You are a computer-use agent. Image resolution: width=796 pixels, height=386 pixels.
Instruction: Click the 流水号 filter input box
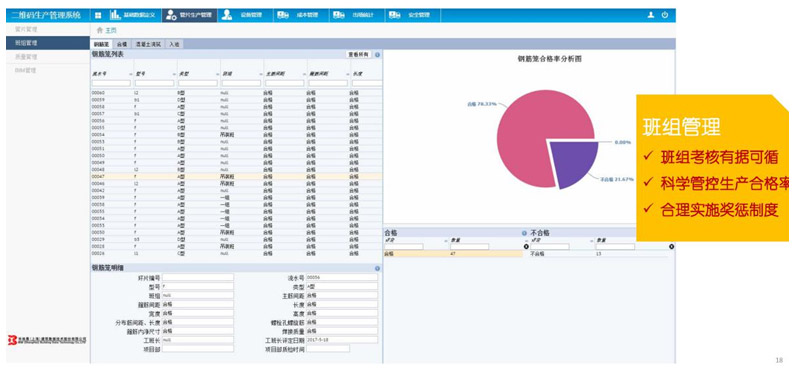pyautogui.click(x=111, y=83)
